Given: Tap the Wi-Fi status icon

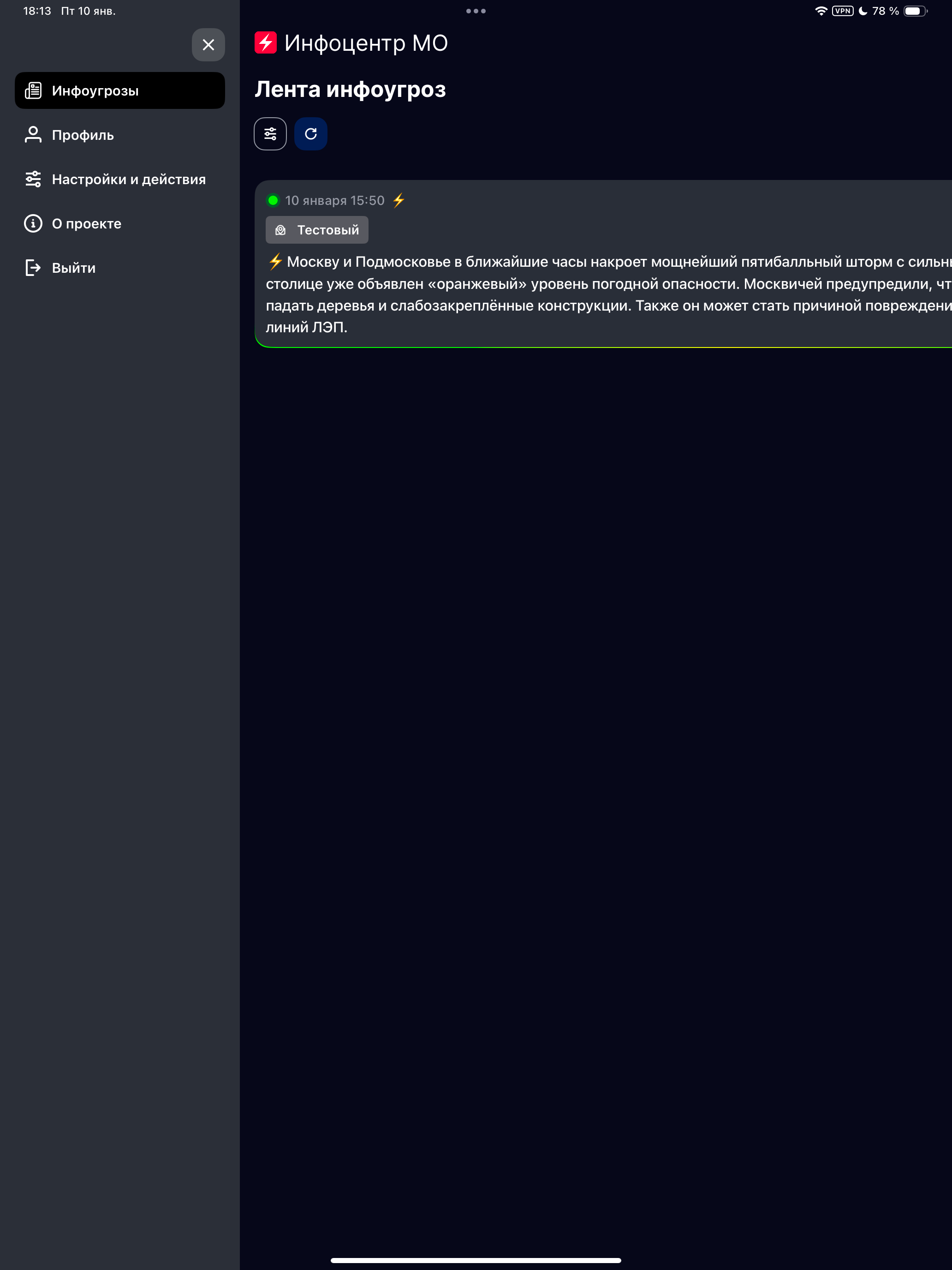Looking at the screenshot, I should click(821, 11).
